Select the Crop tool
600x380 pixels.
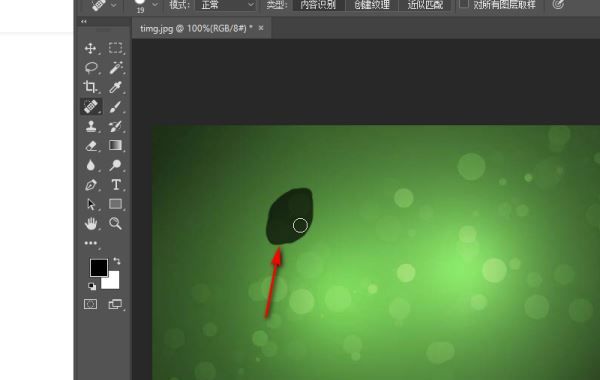[x=90, y=87]
